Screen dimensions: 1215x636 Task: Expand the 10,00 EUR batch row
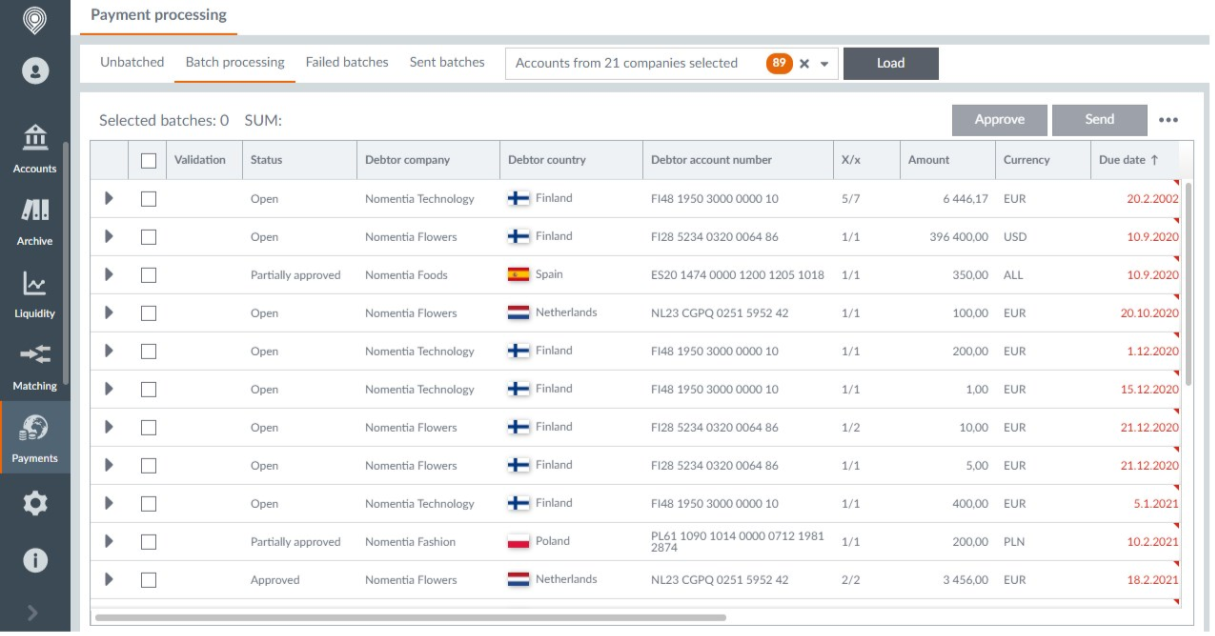pyautogui.click(x=109, y=427)
